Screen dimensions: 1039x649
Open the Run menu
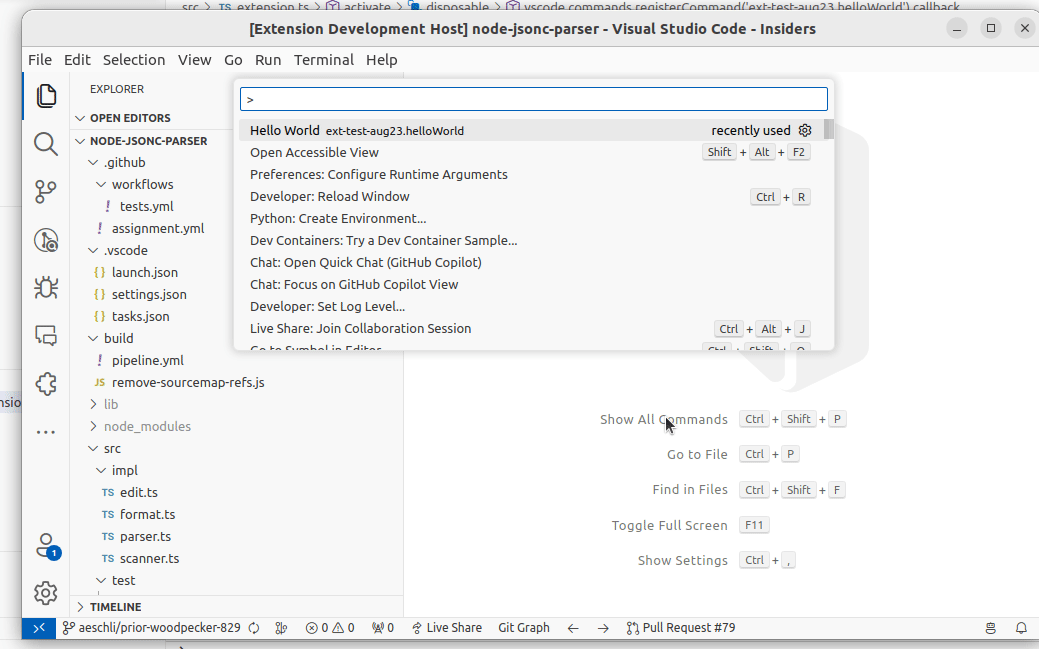click(267, 60)
